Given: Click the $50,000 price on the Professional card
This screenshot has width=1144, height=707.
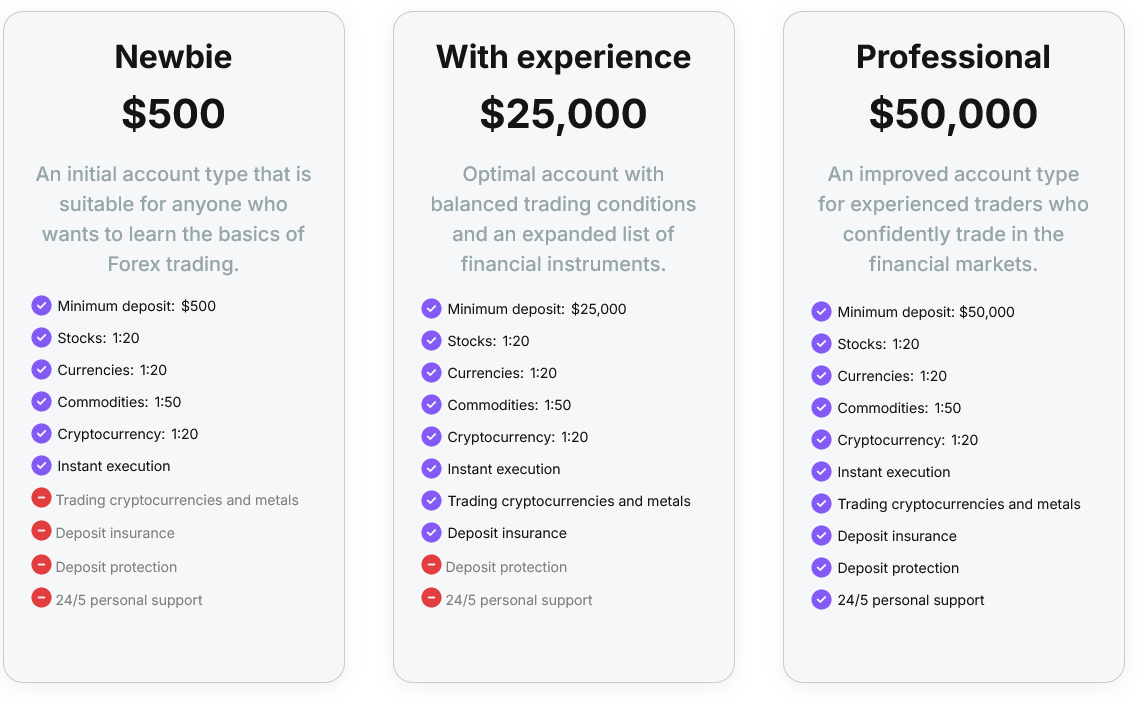Looking at the screenshot, I should tap(953, 114).
